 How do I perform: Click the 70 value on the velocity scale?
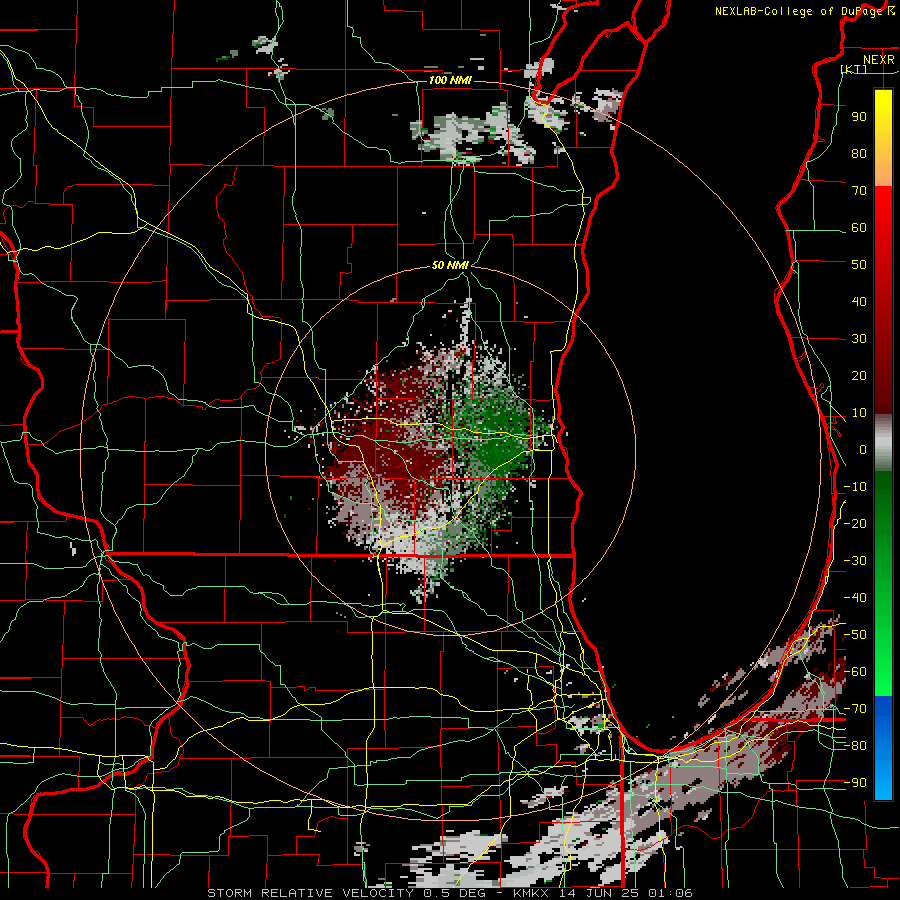point(859,191)
